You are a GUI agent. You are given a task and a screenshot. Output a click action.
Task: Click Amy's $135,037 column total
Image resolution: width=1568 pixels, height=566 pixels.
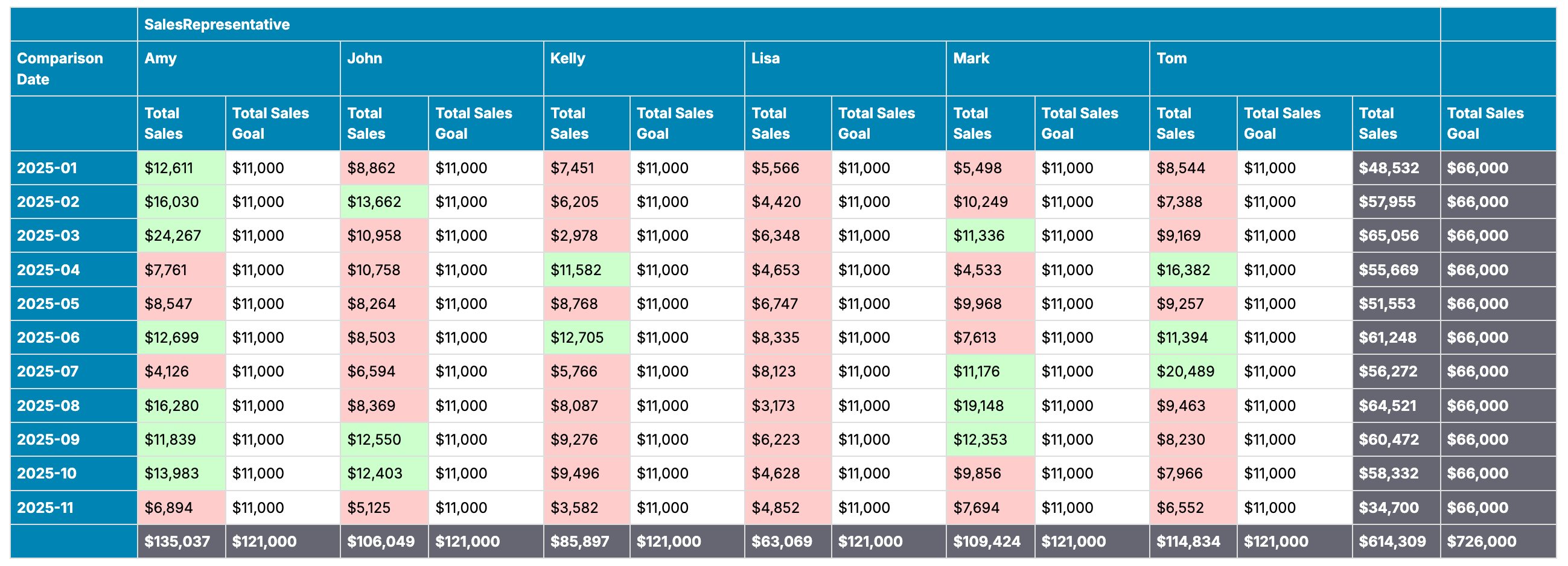pyautogui.click(x=177, y=541)
